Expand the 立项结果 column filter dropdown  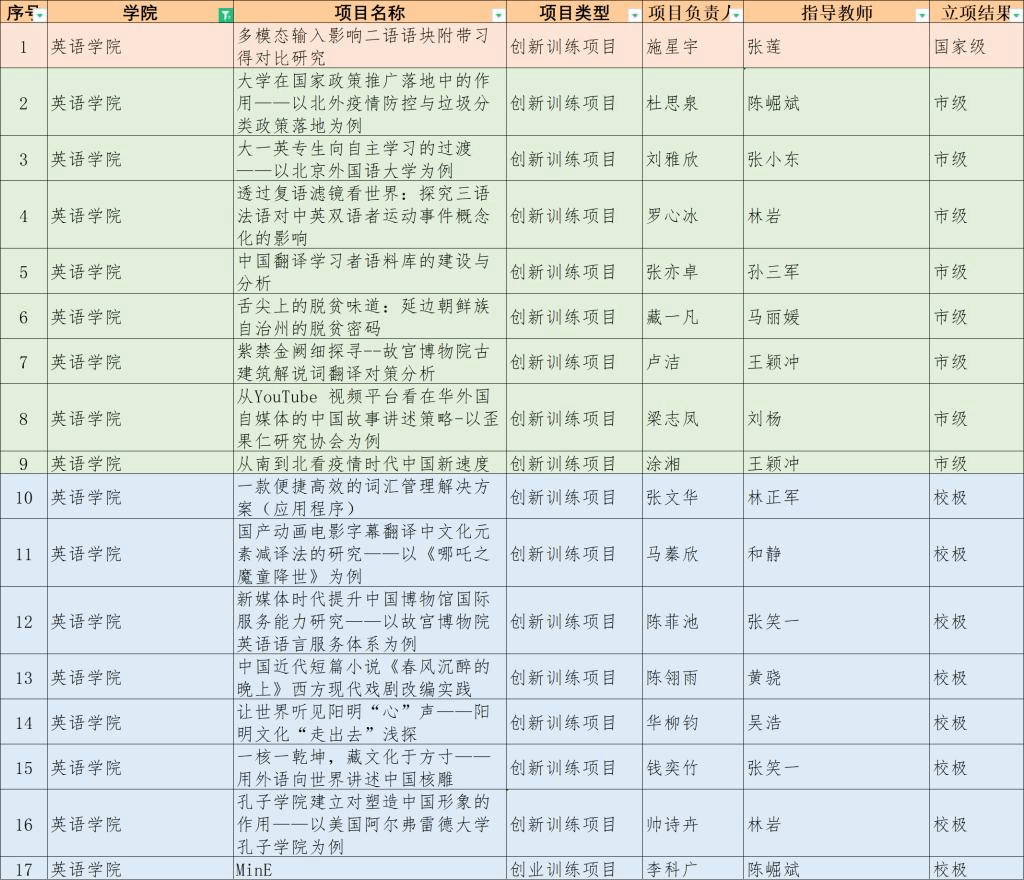pos(1014,15)
